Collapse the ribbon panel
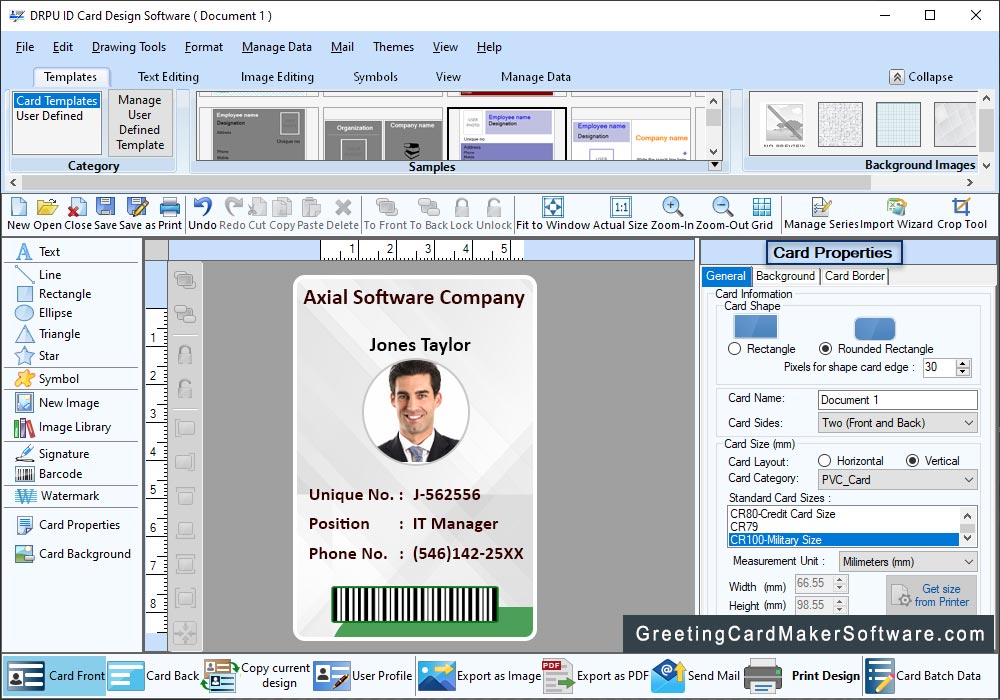The image size is (1000, 700). (922, 77)
